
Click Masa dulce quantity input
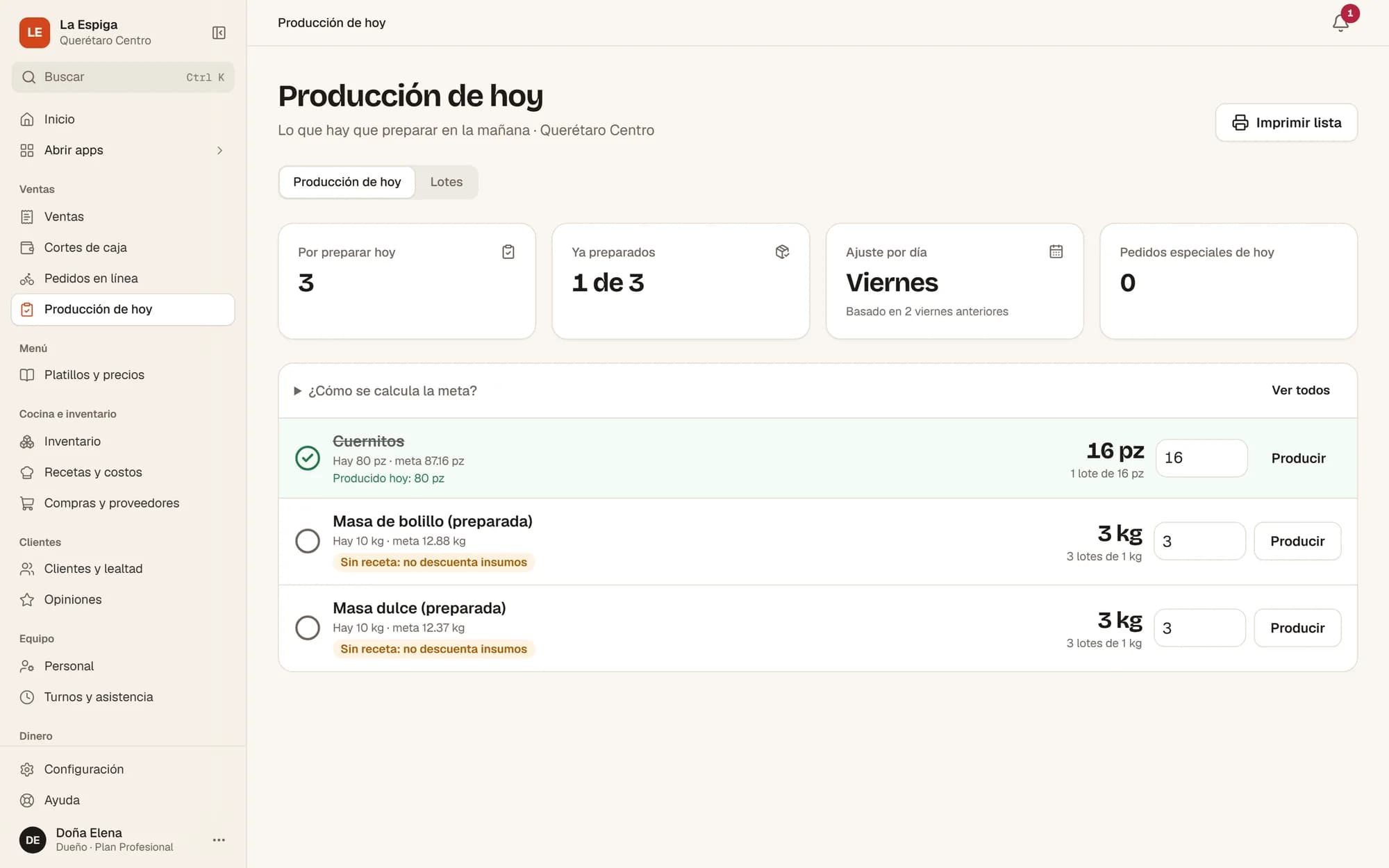tap(1199, 628)
